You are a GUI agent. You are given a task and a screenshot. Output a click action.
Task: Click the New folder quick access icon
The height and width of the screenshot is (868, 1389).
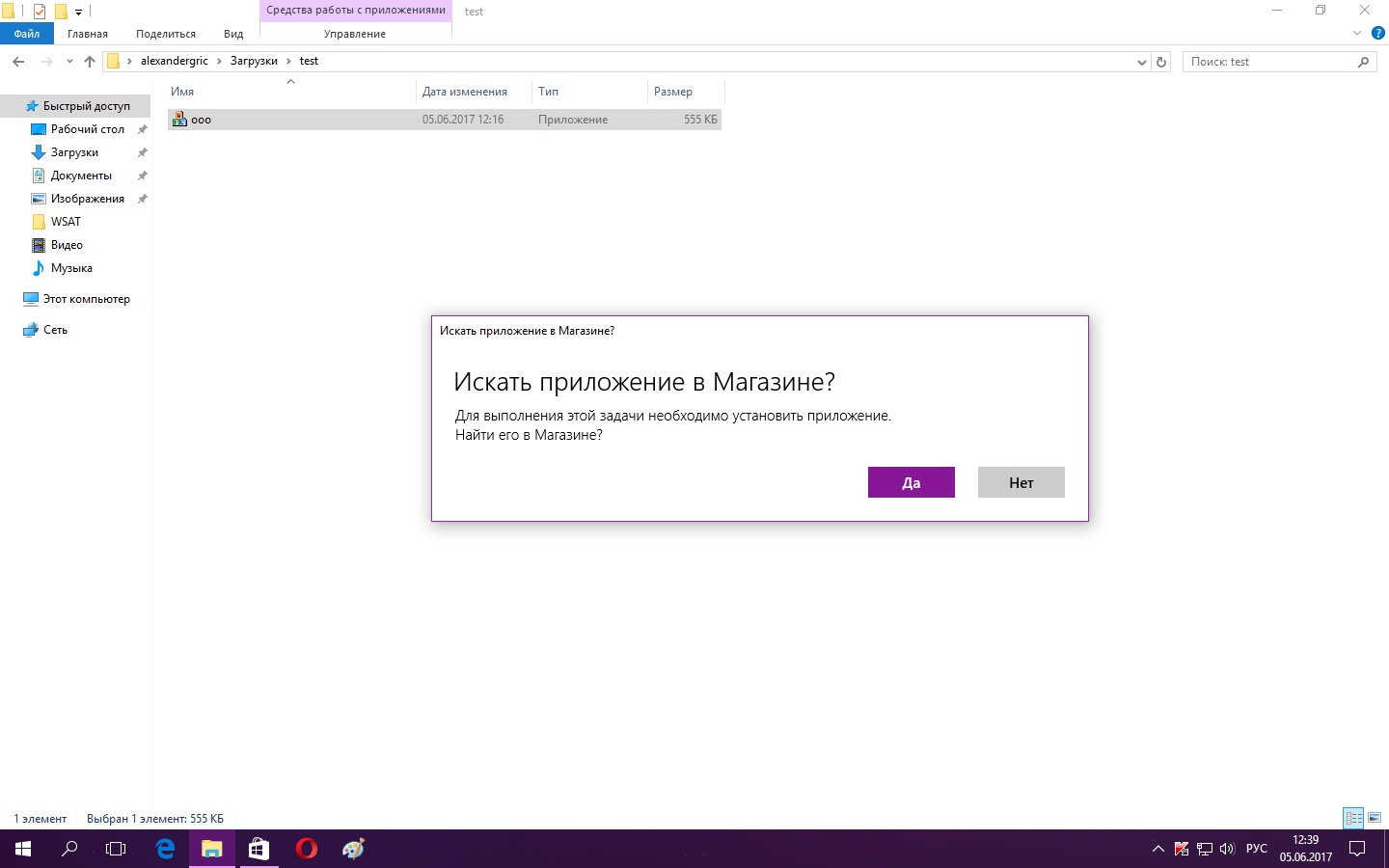[61, 12]
